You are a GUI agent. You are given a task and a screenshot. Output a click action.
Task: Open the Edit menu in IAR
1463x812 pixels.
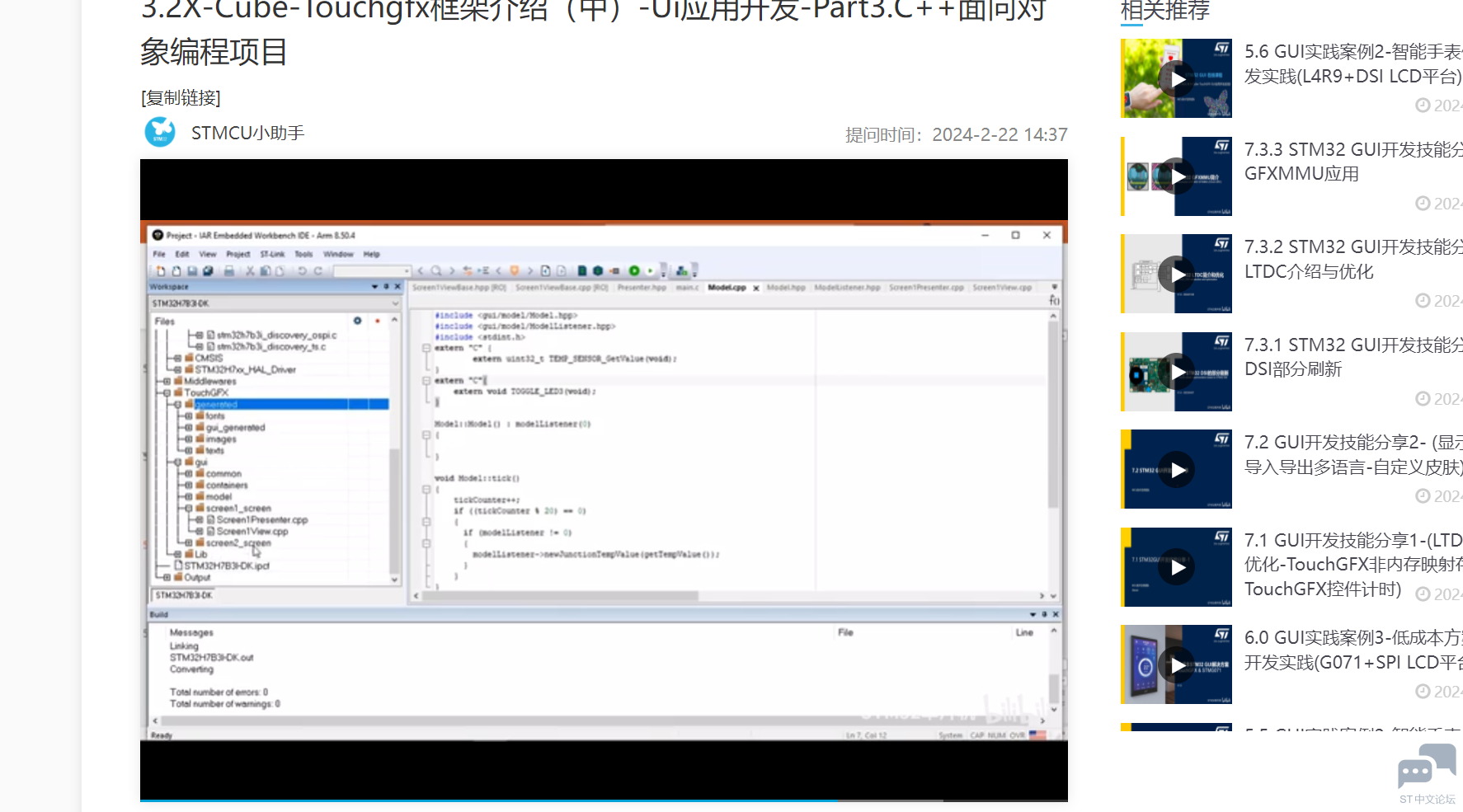tap(182, 254)
